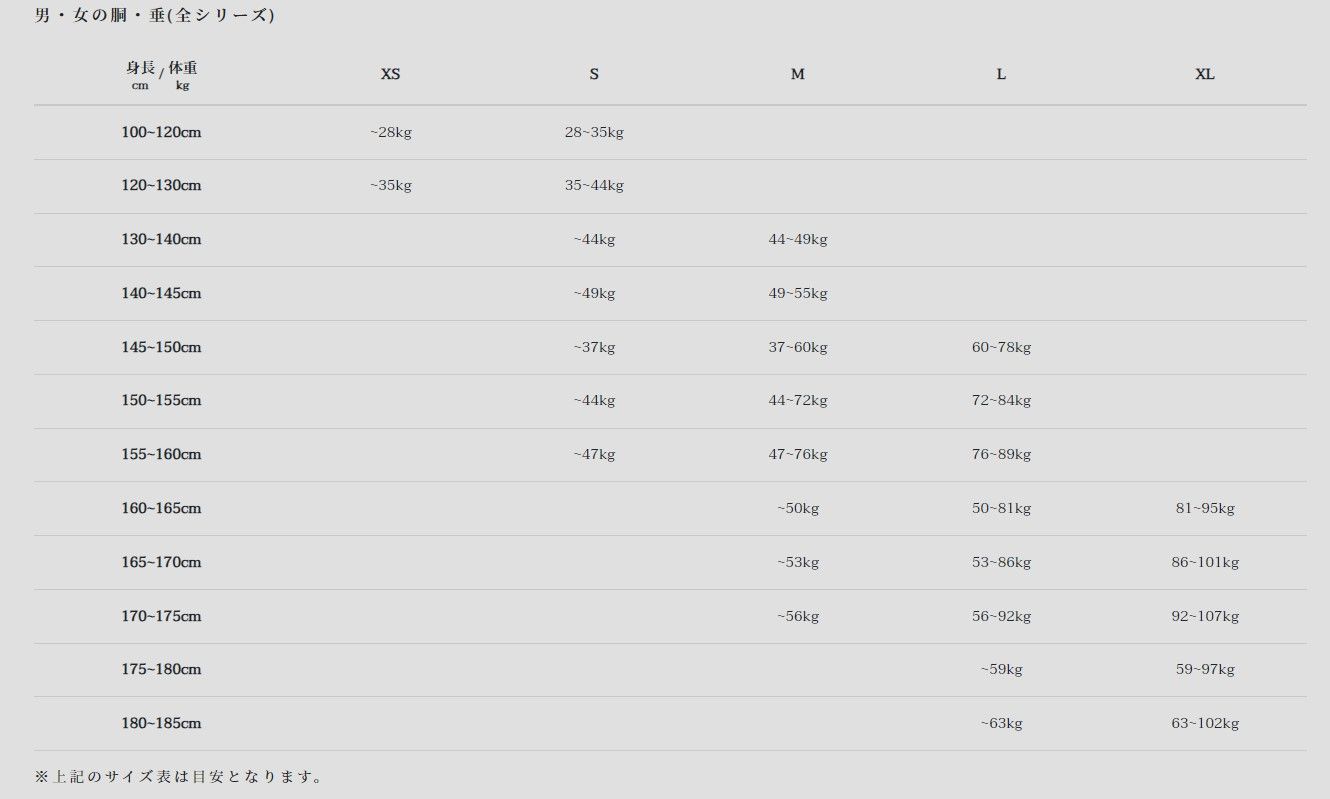The width and height of the screenshot is (1330, 799).
Task: Click the 男・女の胴・垂 table title
Action: 155,16
